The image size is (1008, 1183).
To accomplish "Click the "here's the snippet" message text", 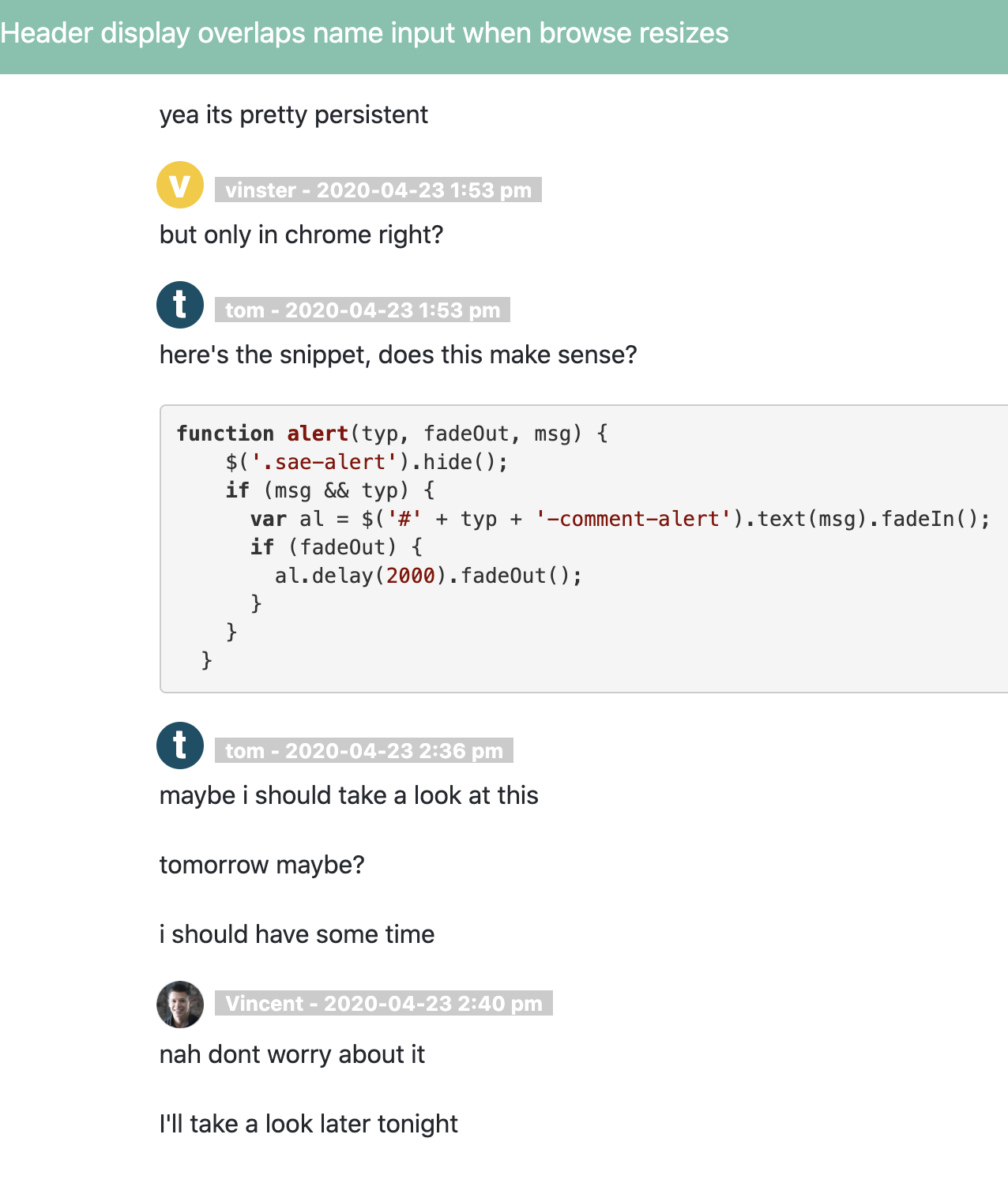I will 397,355.
